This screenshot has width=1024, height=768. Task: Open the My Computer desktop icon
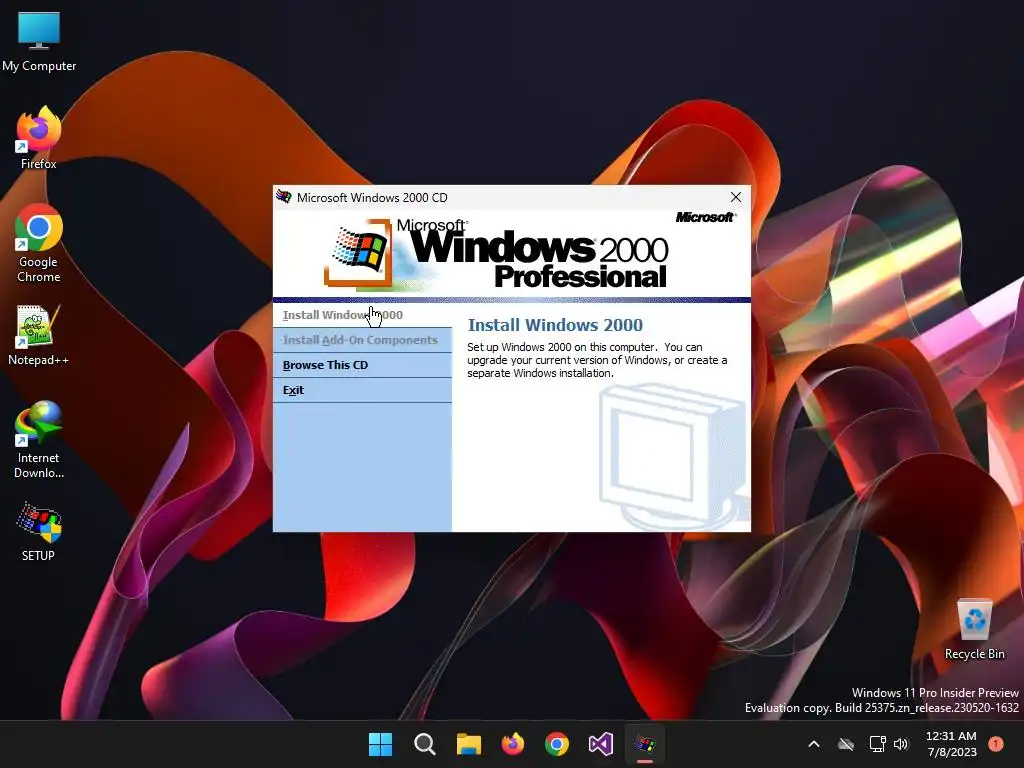(39, 40)
